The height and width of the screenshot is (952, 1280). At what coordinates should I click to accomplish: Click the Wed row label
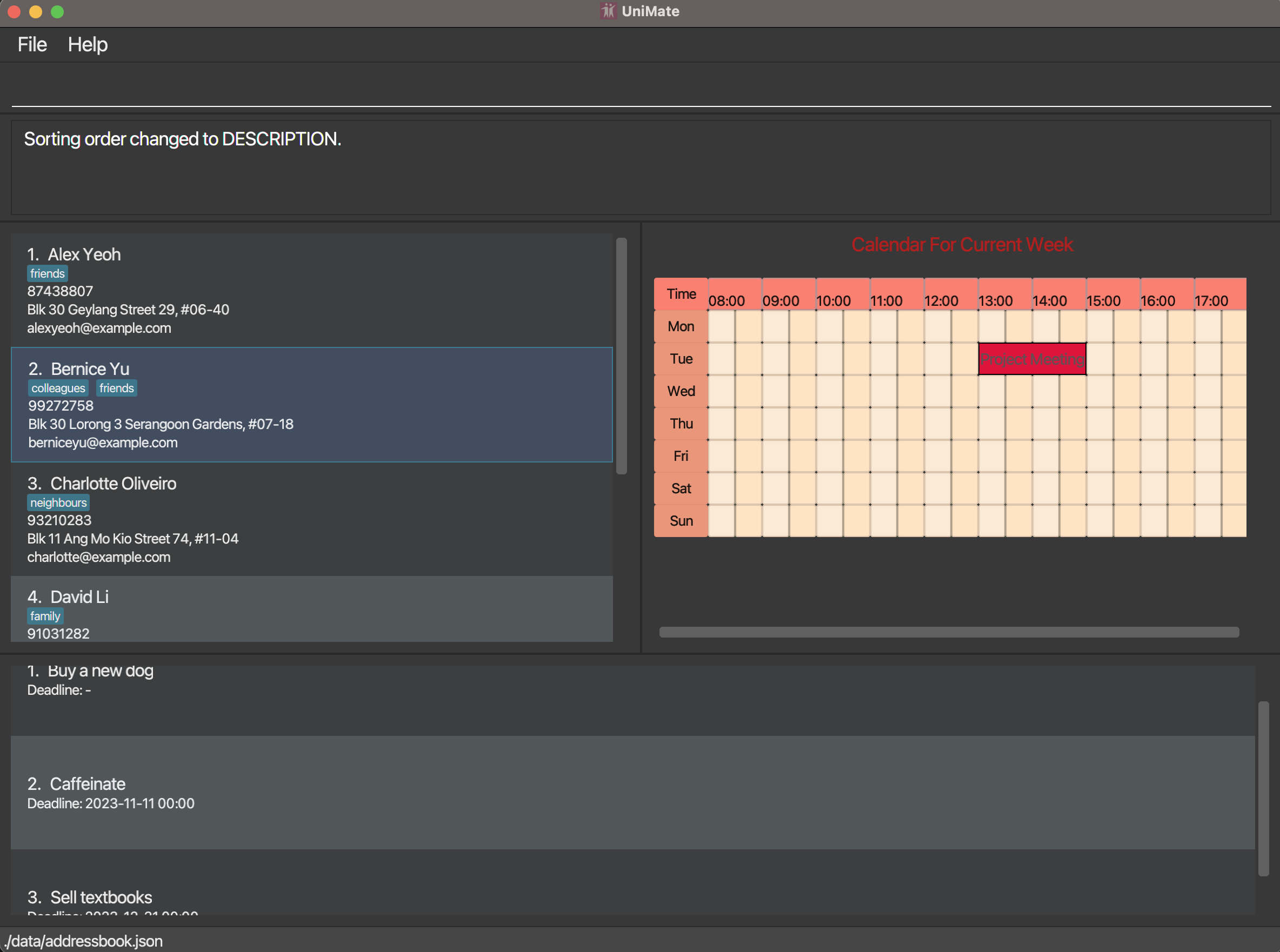[x=681, y=391]
